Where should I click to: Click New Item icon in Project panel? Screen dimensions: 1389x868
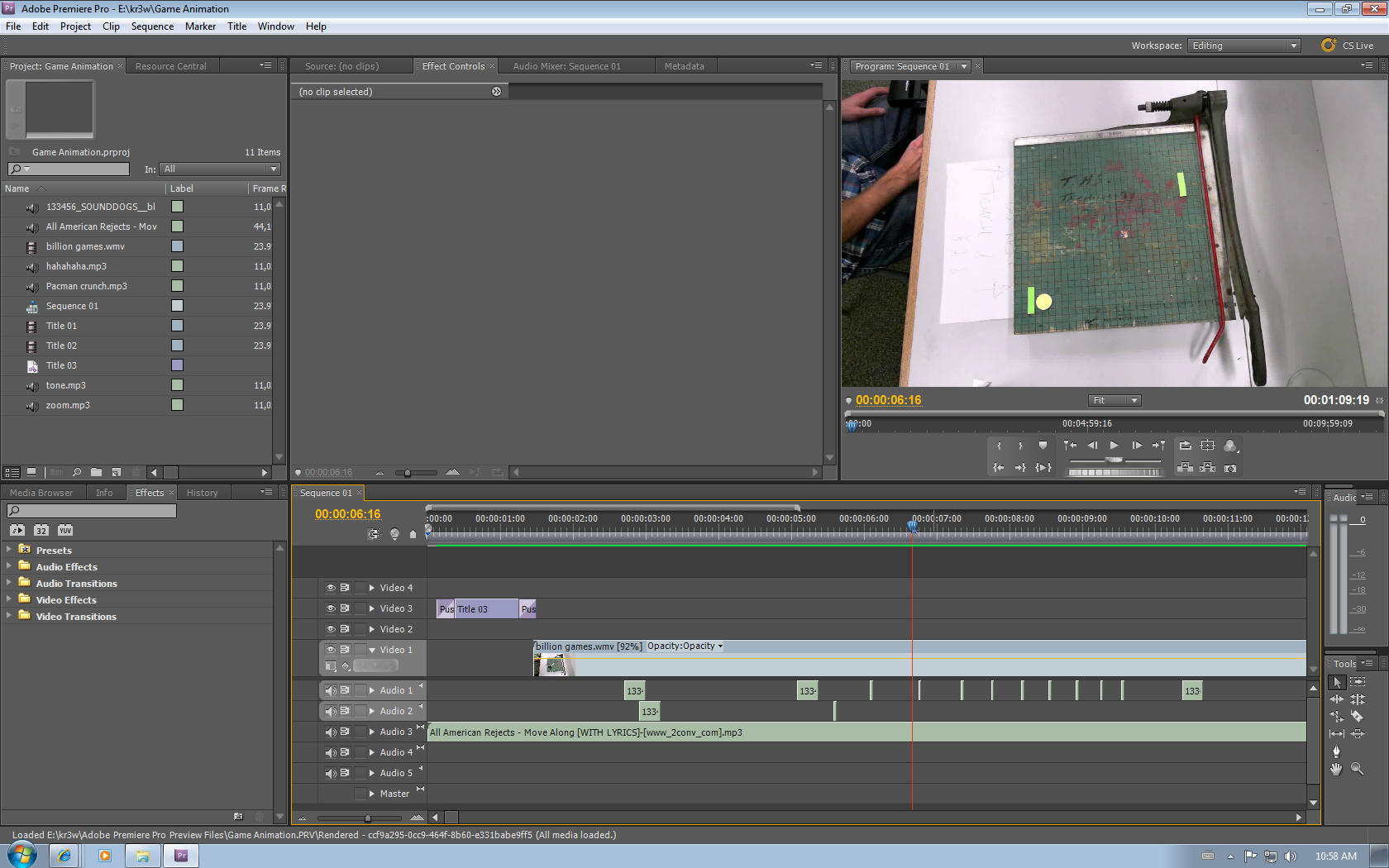coord(117,473)
